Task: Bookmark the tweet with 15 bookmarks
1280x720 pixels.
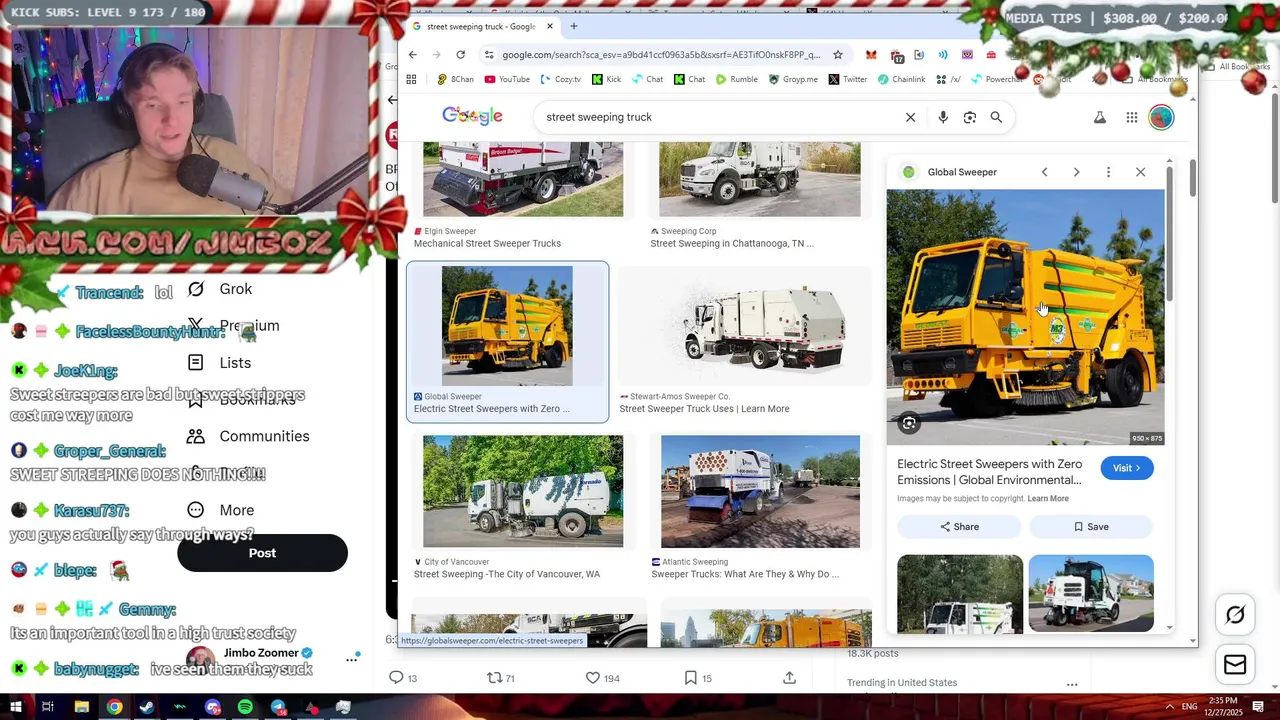Action: 698,678
